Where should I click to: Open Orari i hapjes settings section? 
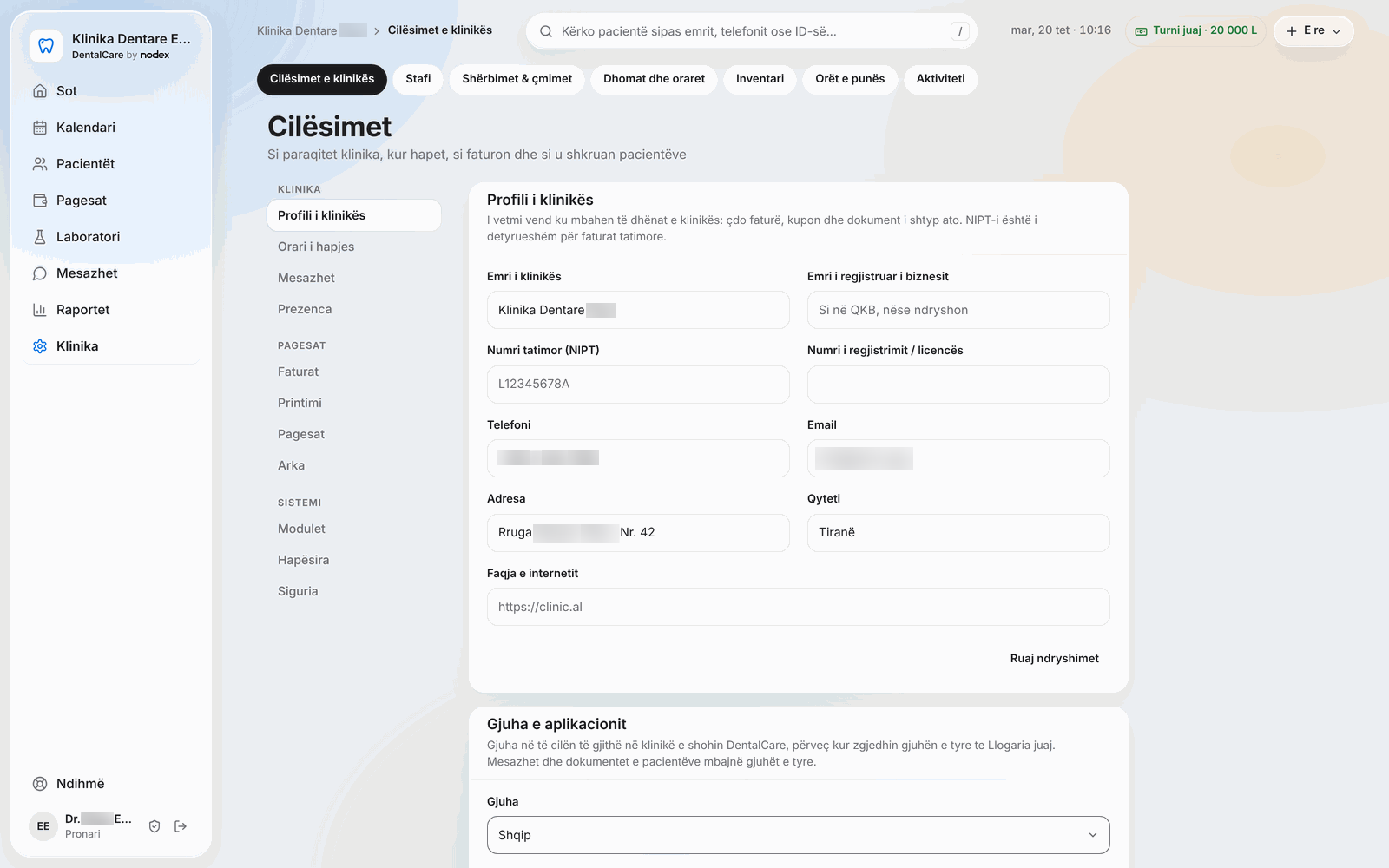click(x=354, y=247)
